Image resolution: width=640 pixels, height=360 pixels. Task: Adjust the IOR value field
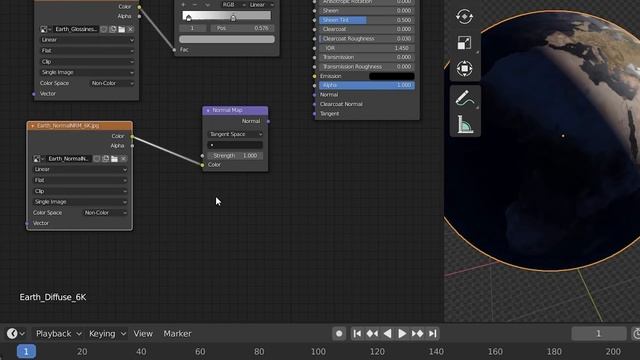coord(367,48)
